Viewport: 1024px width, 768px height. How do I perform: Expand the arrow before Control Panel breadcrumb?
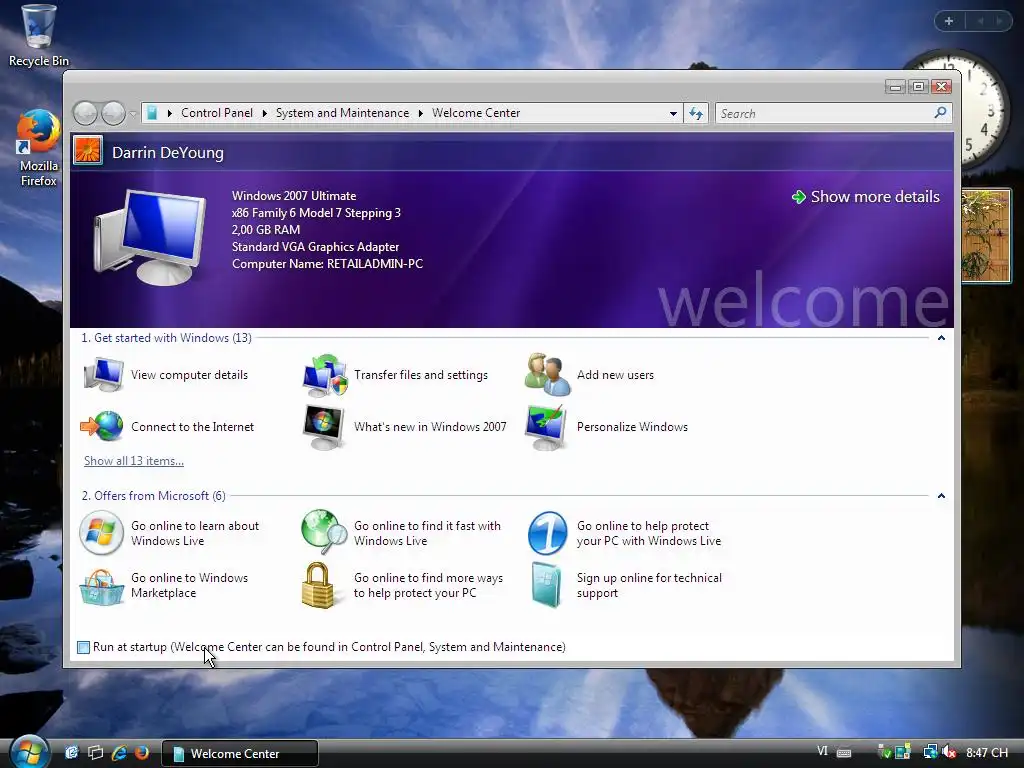(x=170, y=113)
